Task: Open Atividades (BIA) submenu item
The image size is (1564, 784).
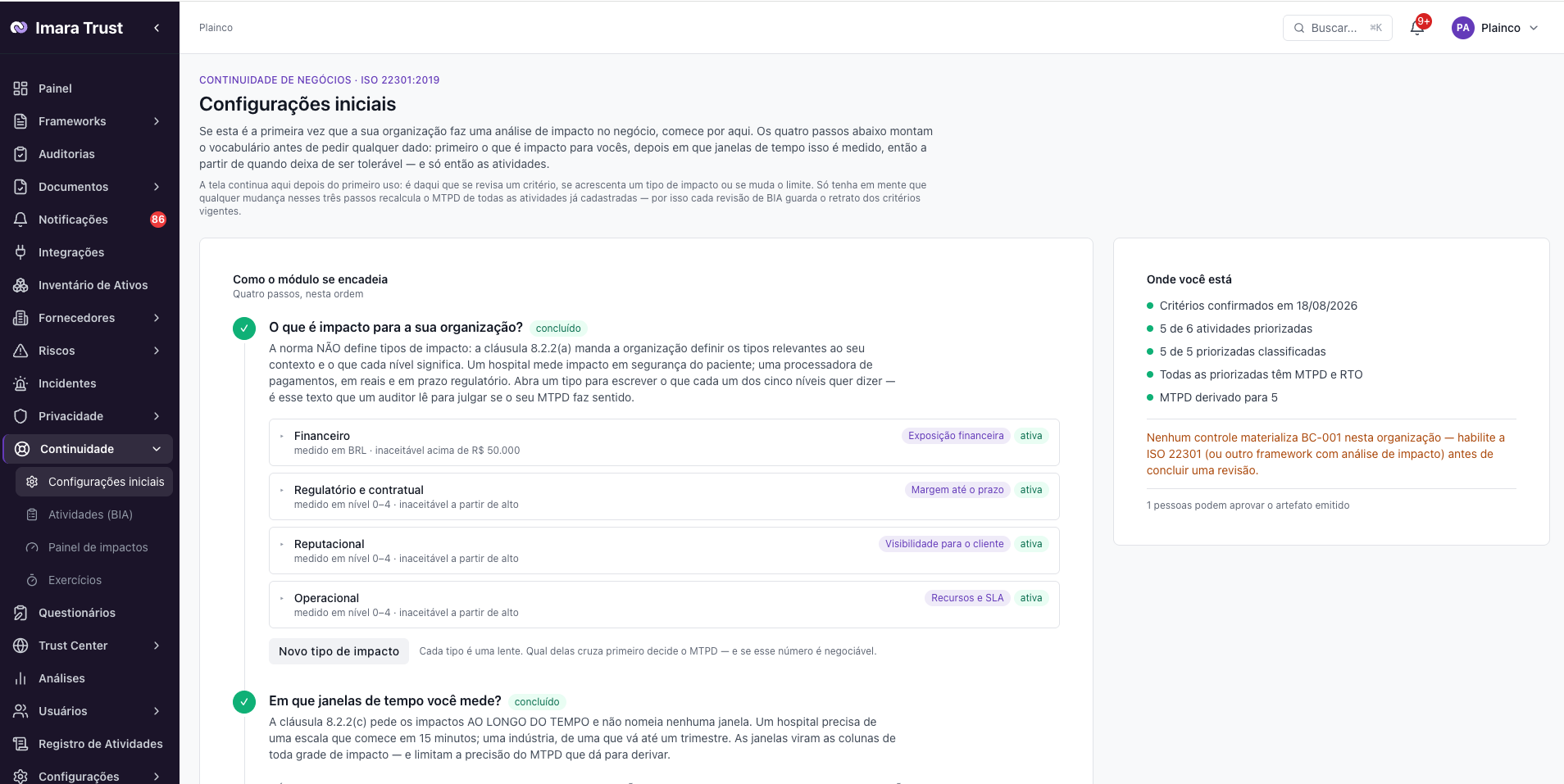Action: (94, 514)
